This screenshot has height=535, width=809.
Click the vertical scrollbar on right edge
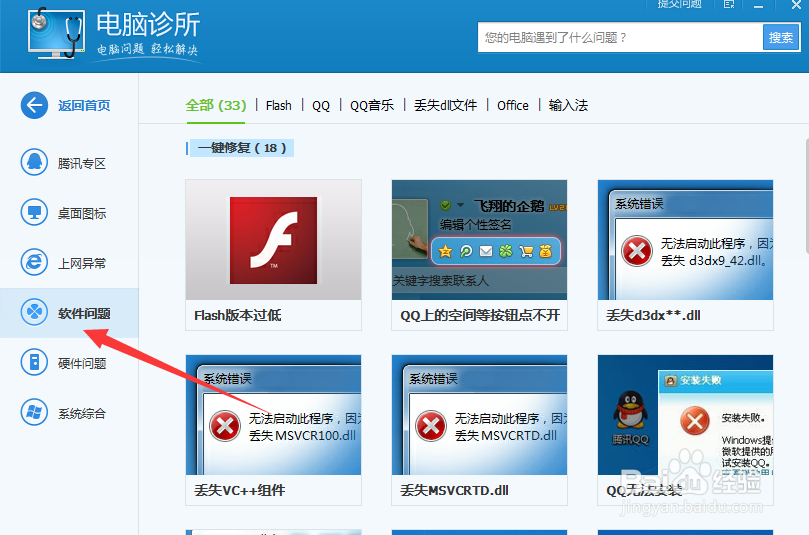[x=806, y=196]
